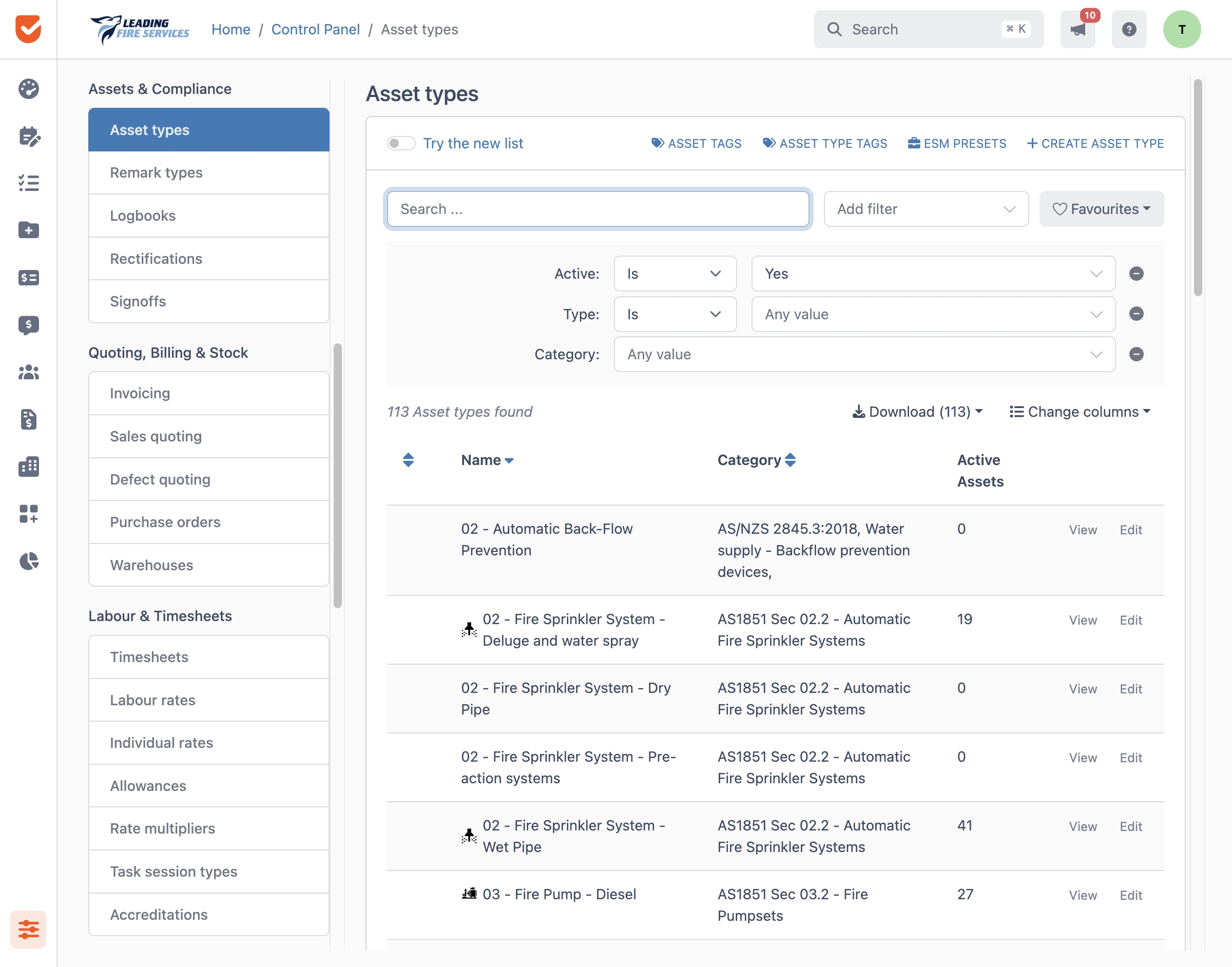
Task: Toggle the Try the new list switch
Action: pyautogui.click(x=401, y=143)
